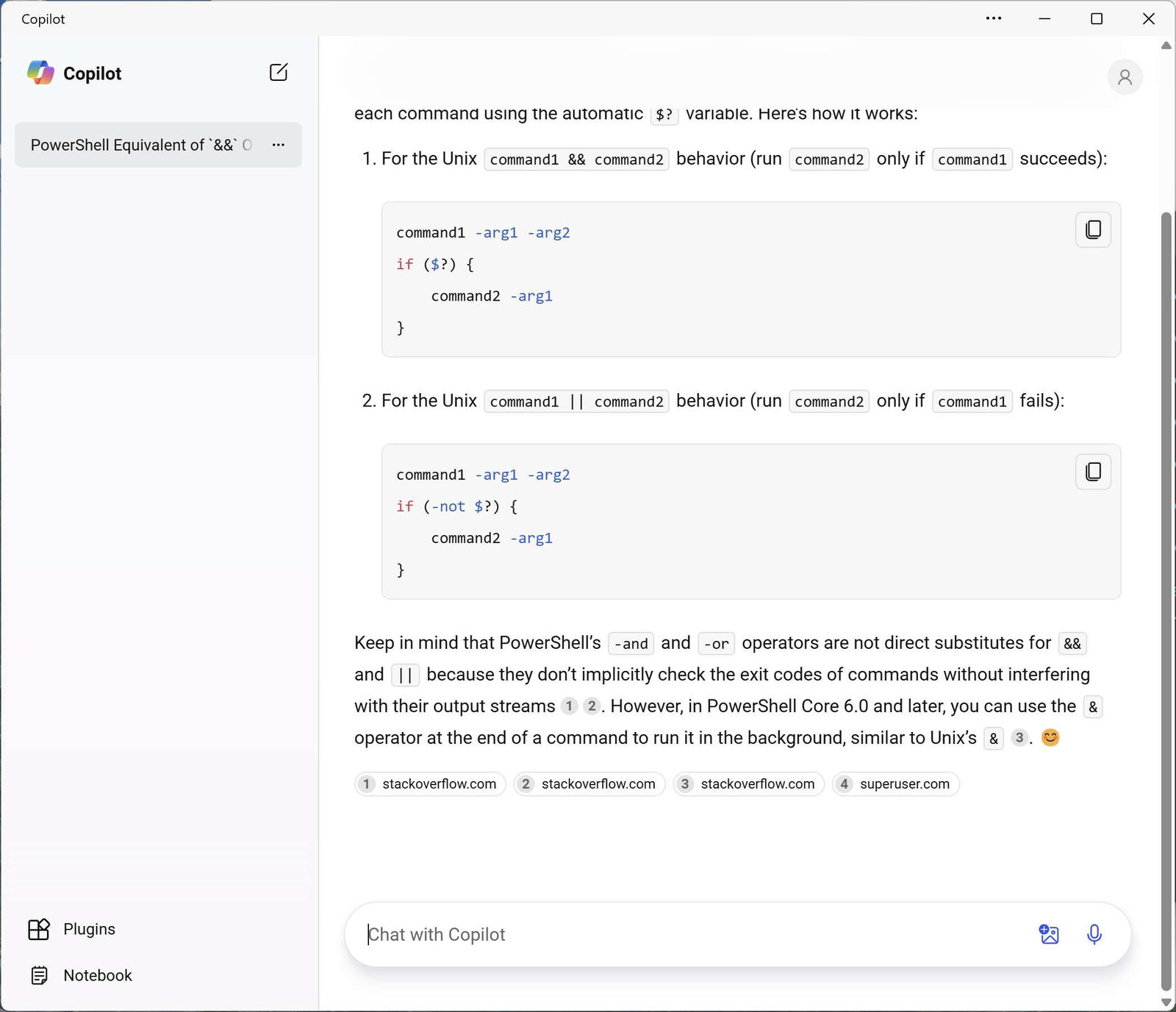Select the PowerShell Equivalent conversation
Image resolution: width=1176 pixels, height=1012 pixels.
coord(140,145)
